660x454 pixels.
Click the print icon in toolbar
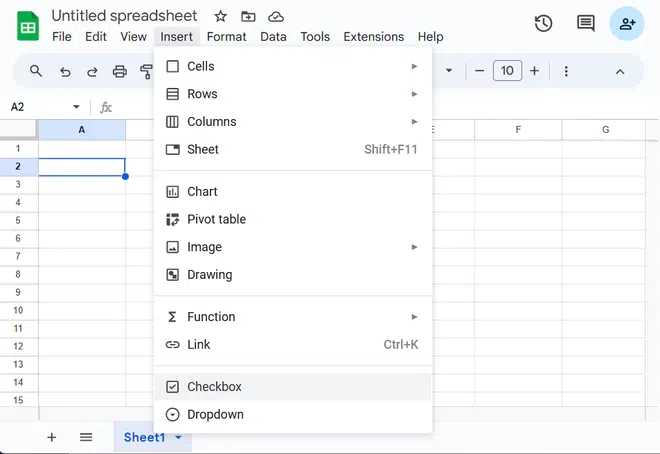coord(120,71)
